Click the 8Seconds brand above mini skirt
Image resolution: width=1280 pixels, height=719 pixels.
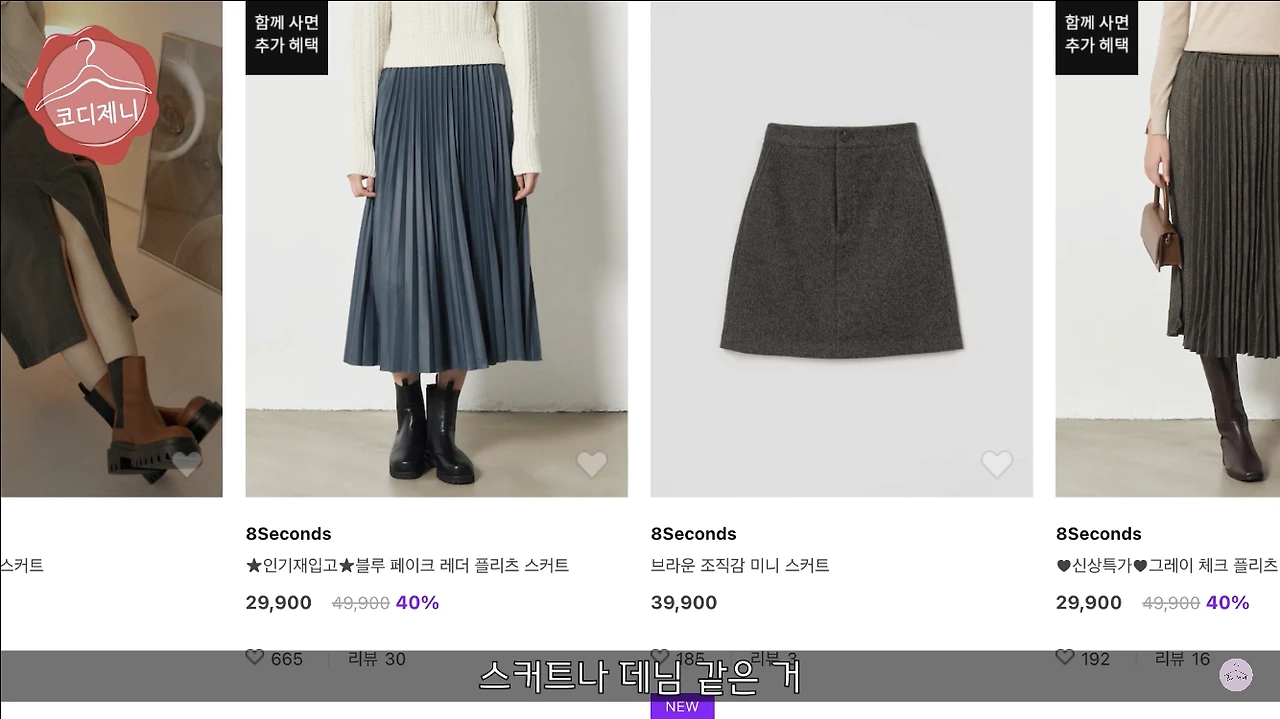[x=693, y=534]
